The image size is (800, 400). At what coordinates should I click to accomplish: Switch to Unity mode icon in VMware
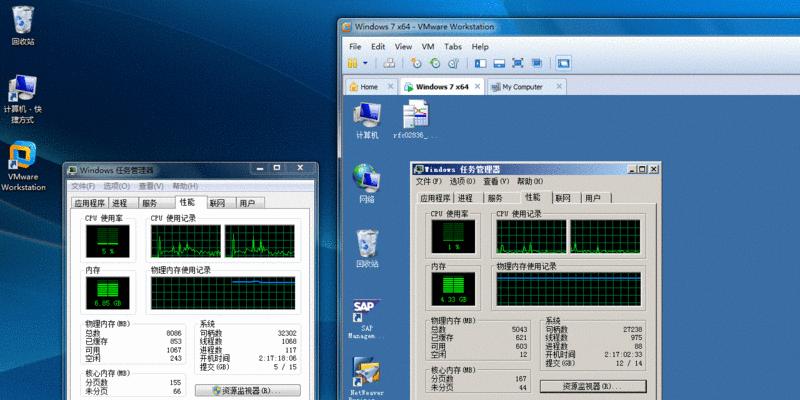[536, 63]
